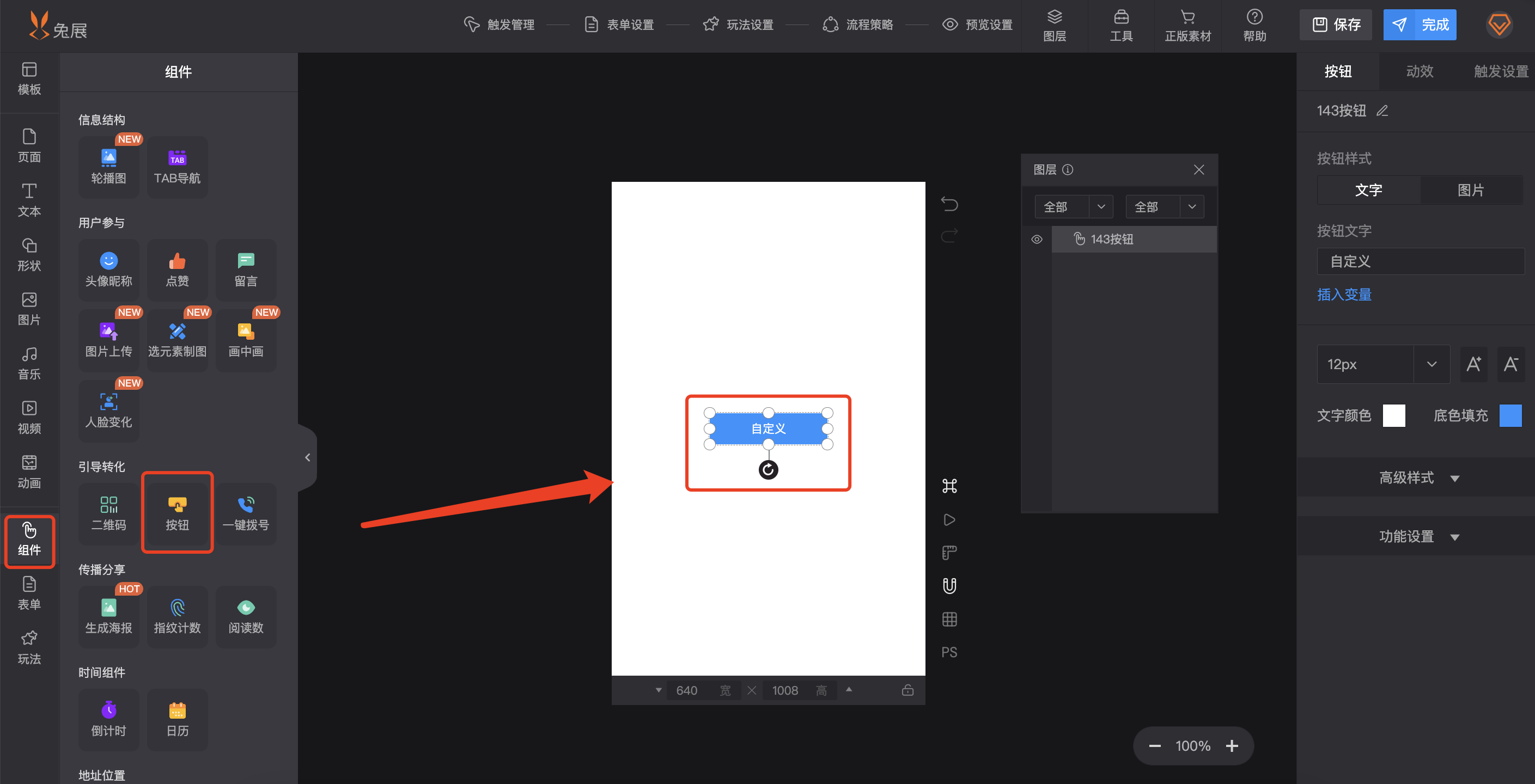Toggle the ruler guides icon

tap(949, 553)
